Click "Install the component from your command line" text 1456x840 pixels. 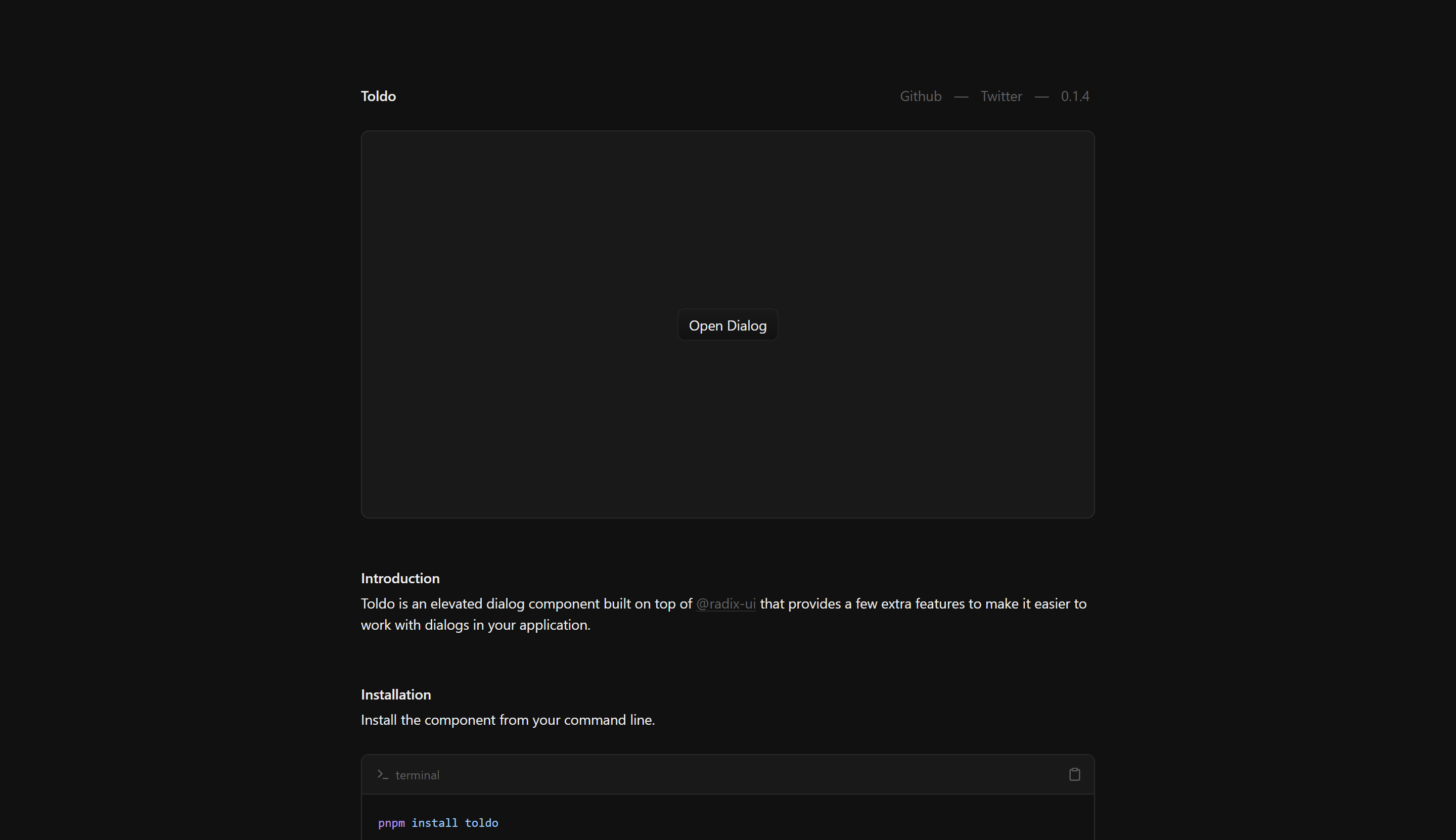point(508,720)
